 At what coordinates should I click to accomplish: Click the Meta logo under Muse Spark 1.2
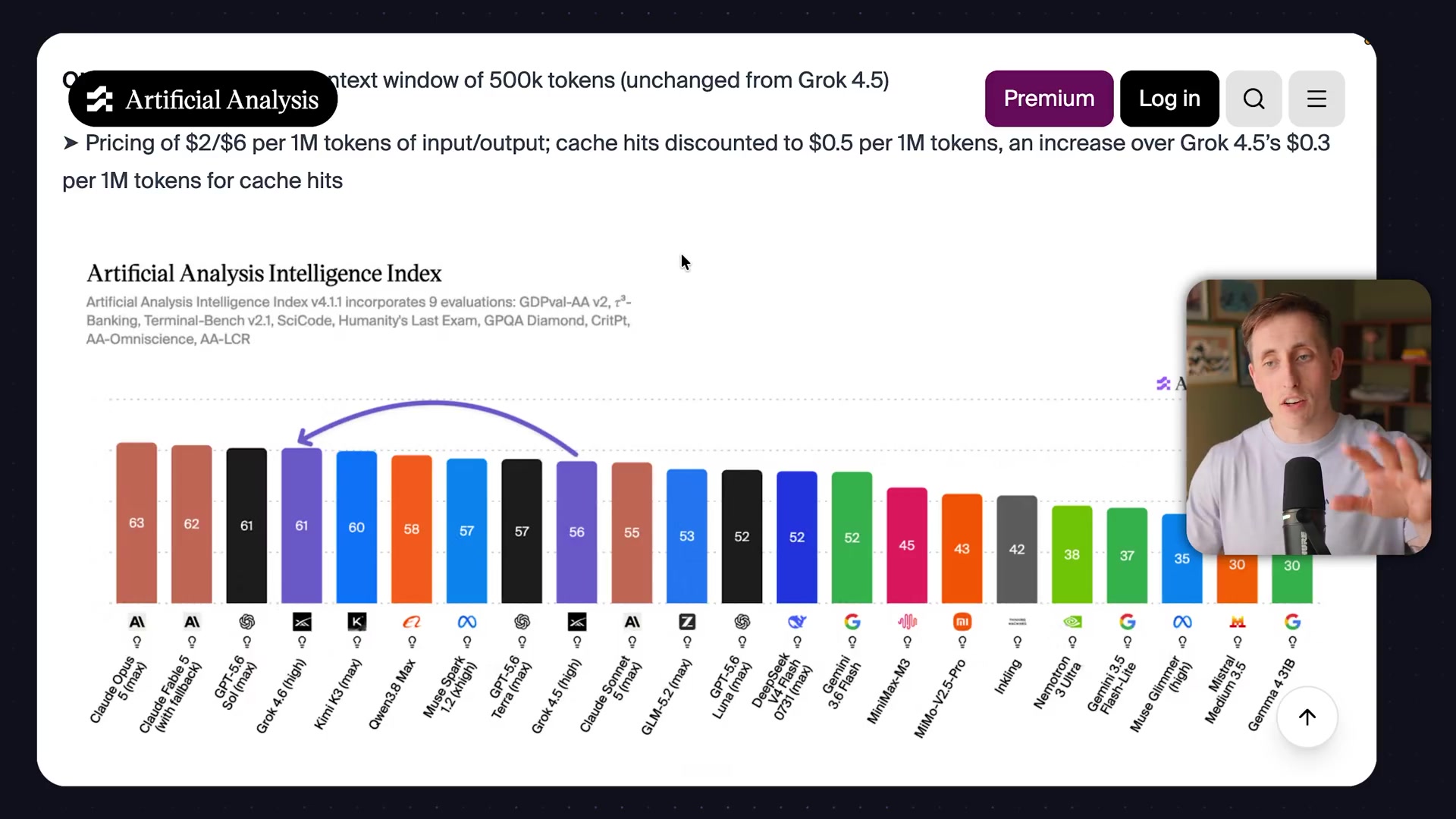tap(467, 622)
